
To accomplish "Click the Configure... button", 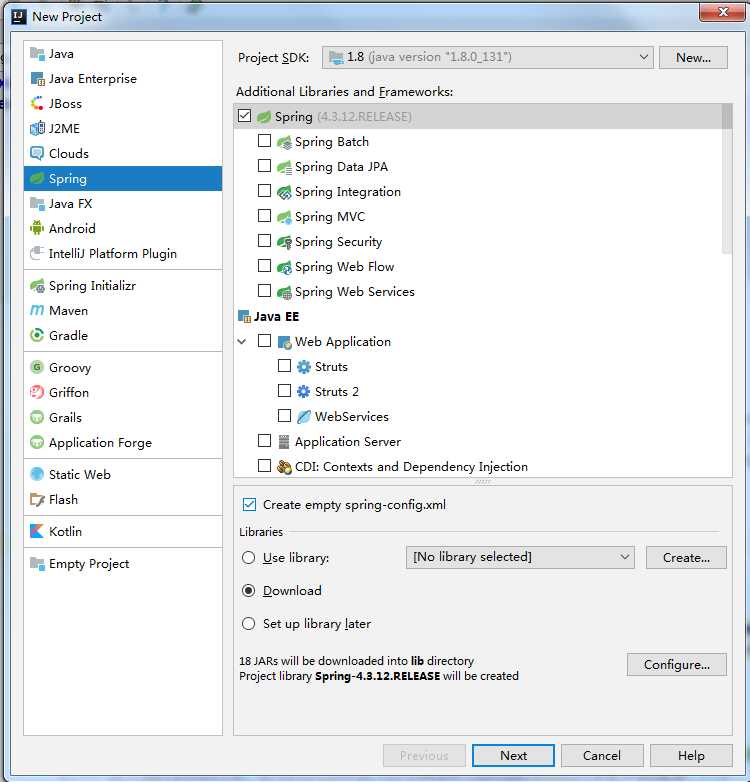I will 677,664.
